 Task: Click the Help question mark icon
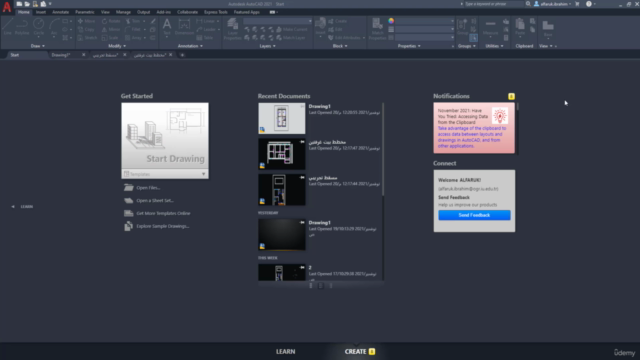[589, 4]
